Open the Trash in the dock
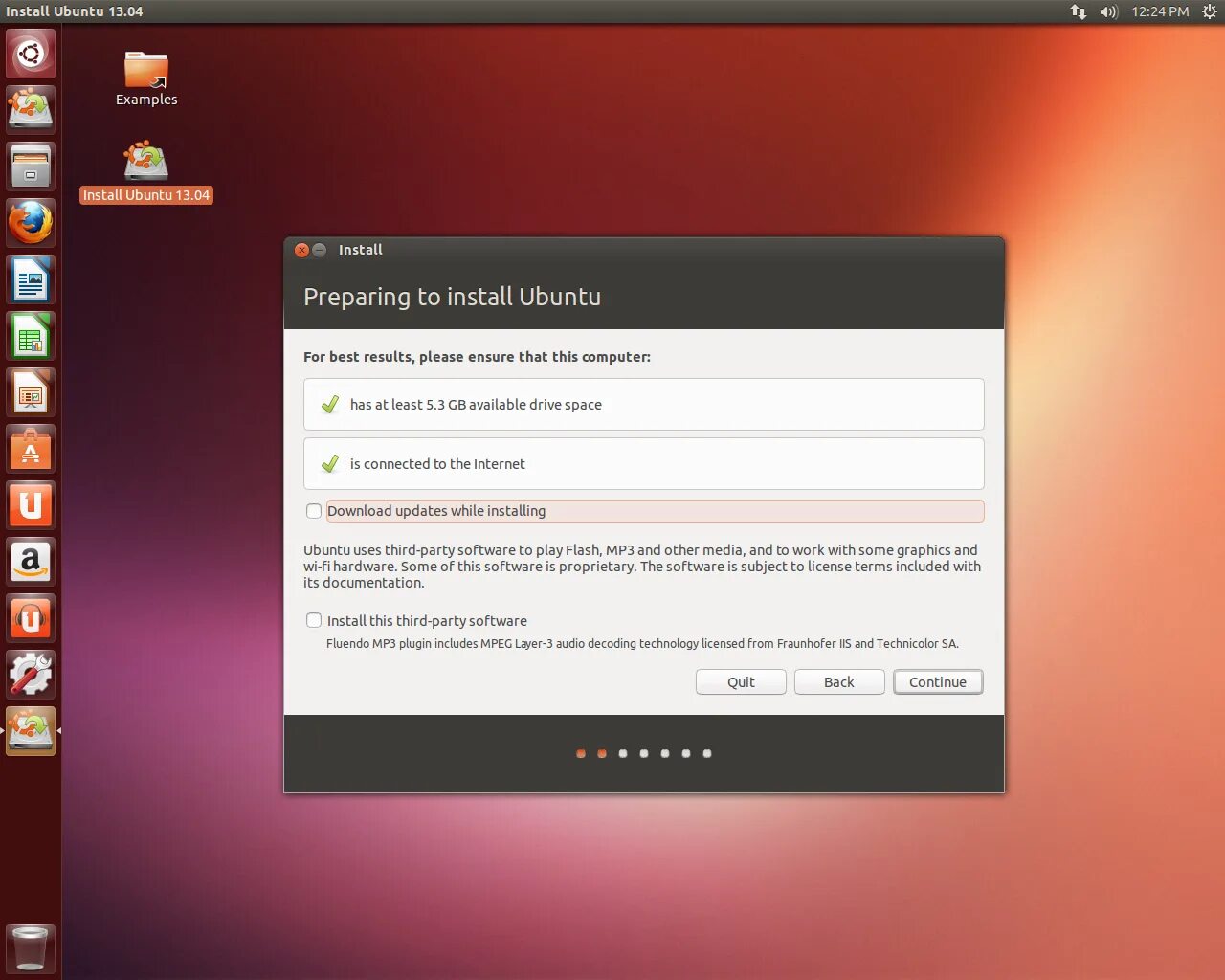 coord(31,948)
